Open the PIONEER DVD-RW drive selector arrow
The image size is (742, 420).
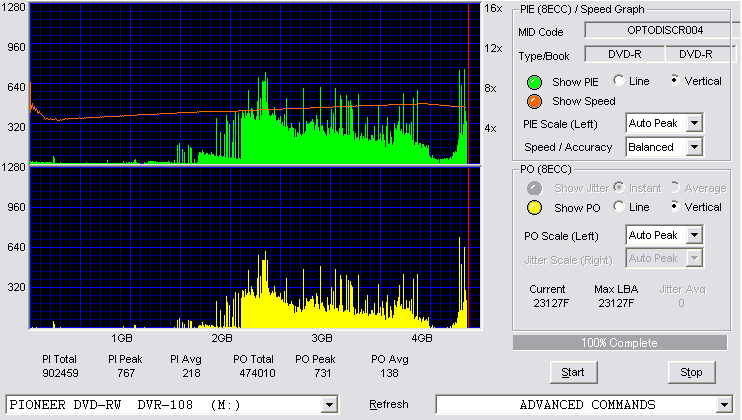tap(329, 405)
